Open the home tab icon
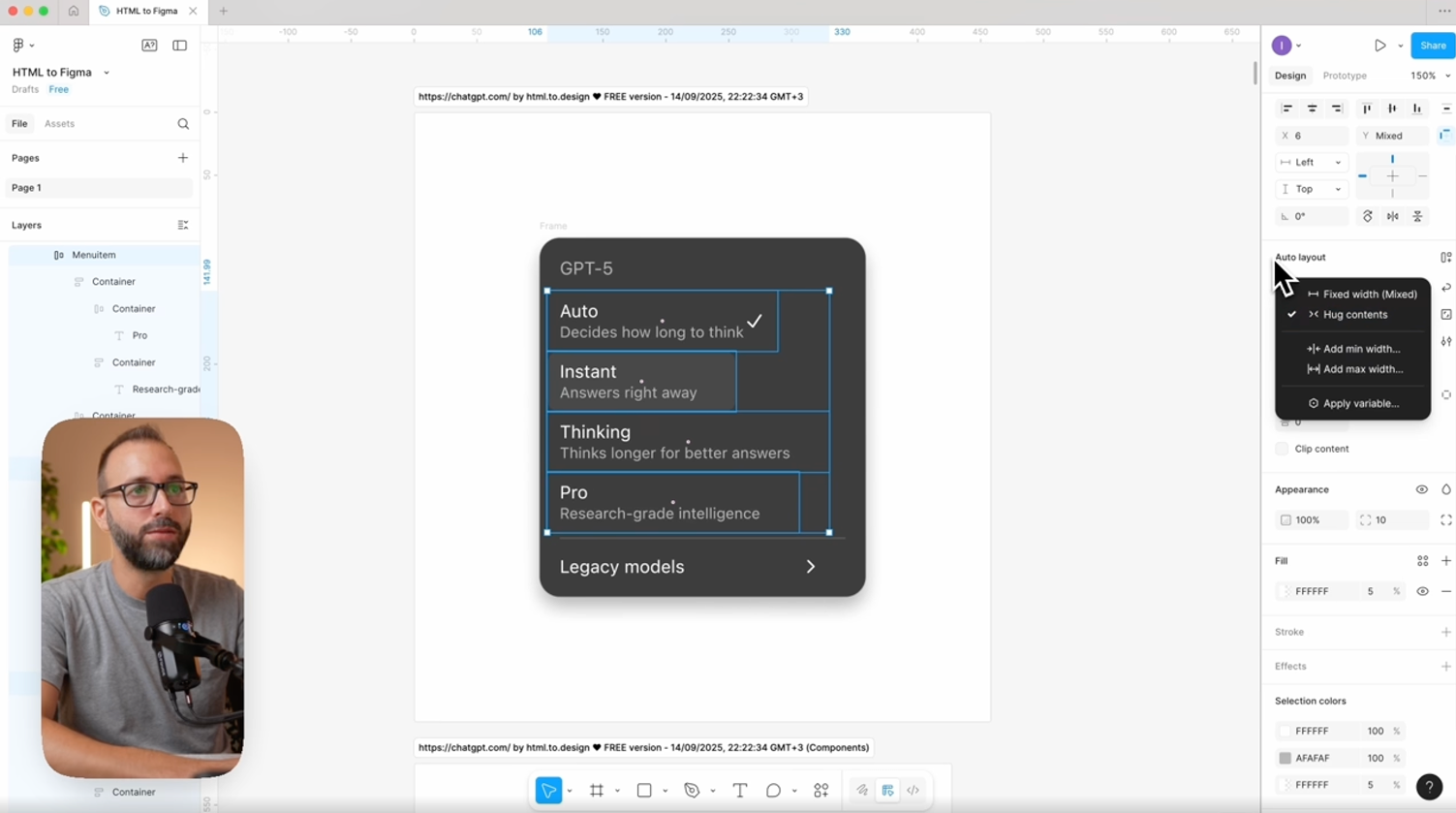The height and width of the screenshot is (813, 1456). [x=74, y=11]
